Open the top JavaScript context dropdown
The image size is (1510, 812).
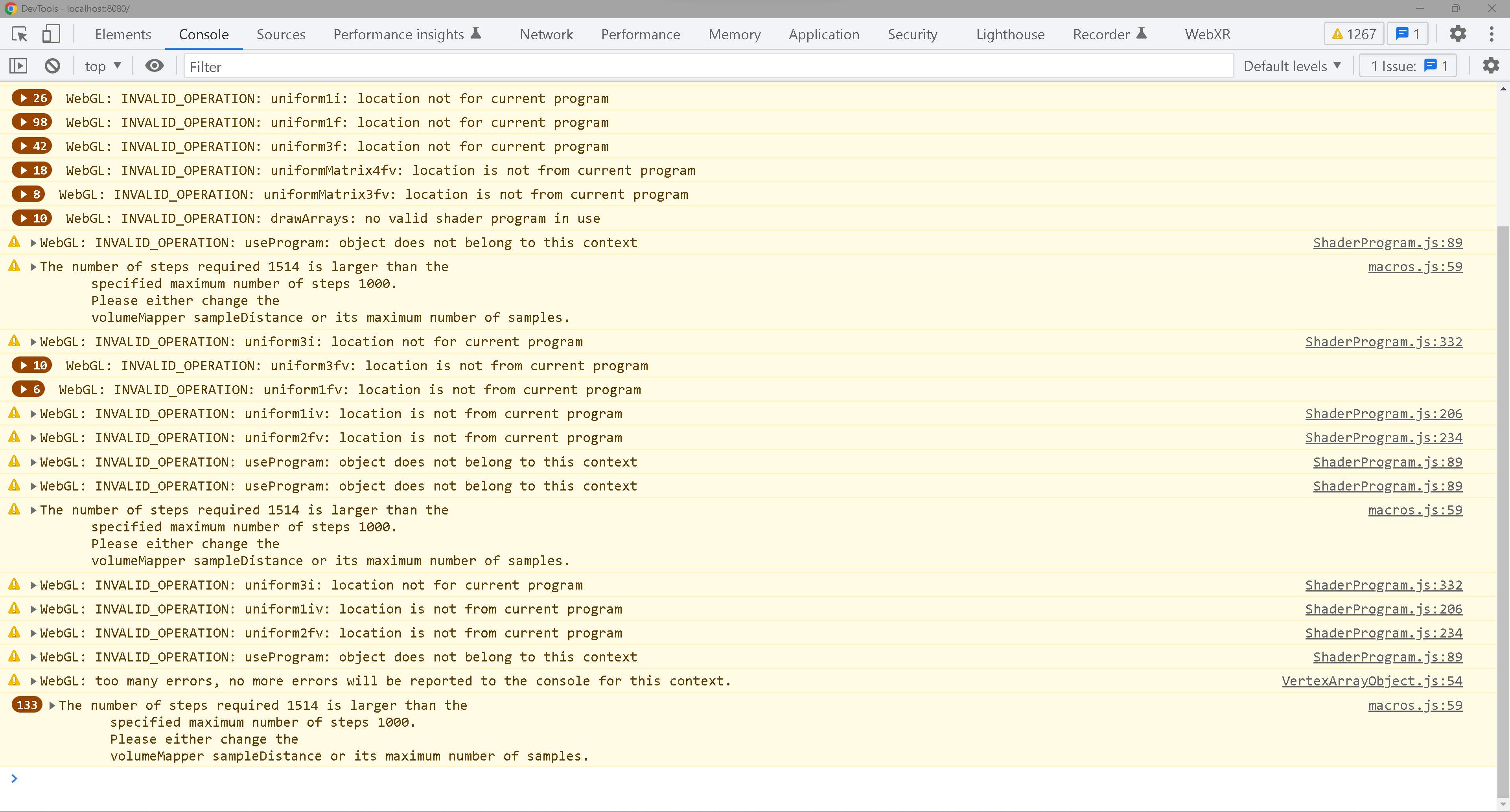point(103,66)
